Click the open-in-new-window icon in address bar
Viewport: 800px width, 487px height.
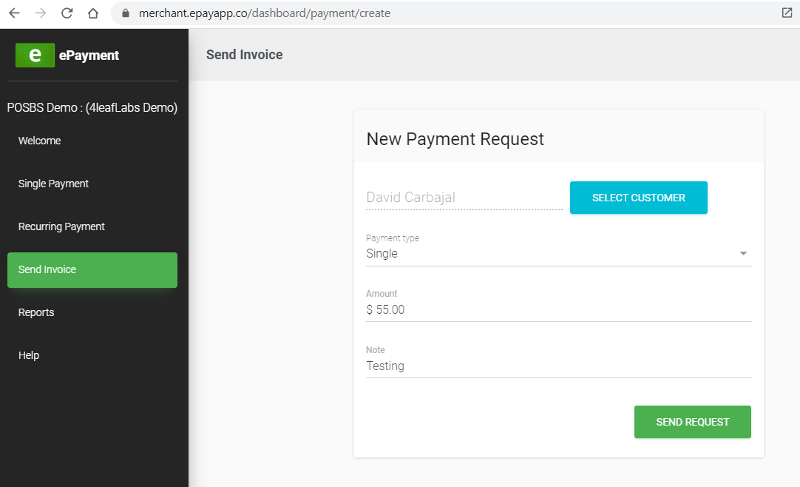pos(787,13)
